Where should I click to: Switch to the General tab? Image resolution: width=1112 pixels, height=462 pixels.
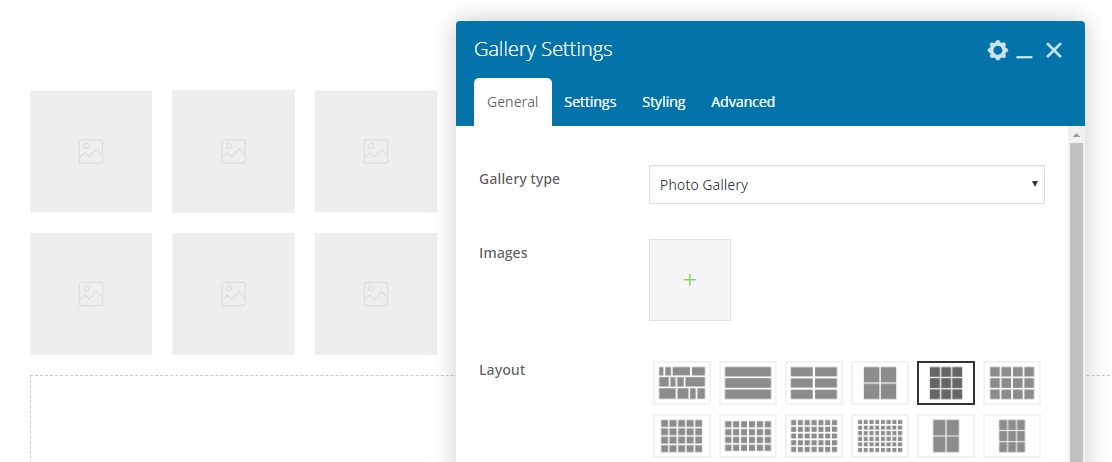pyautogui.click(x=512, y=102)
